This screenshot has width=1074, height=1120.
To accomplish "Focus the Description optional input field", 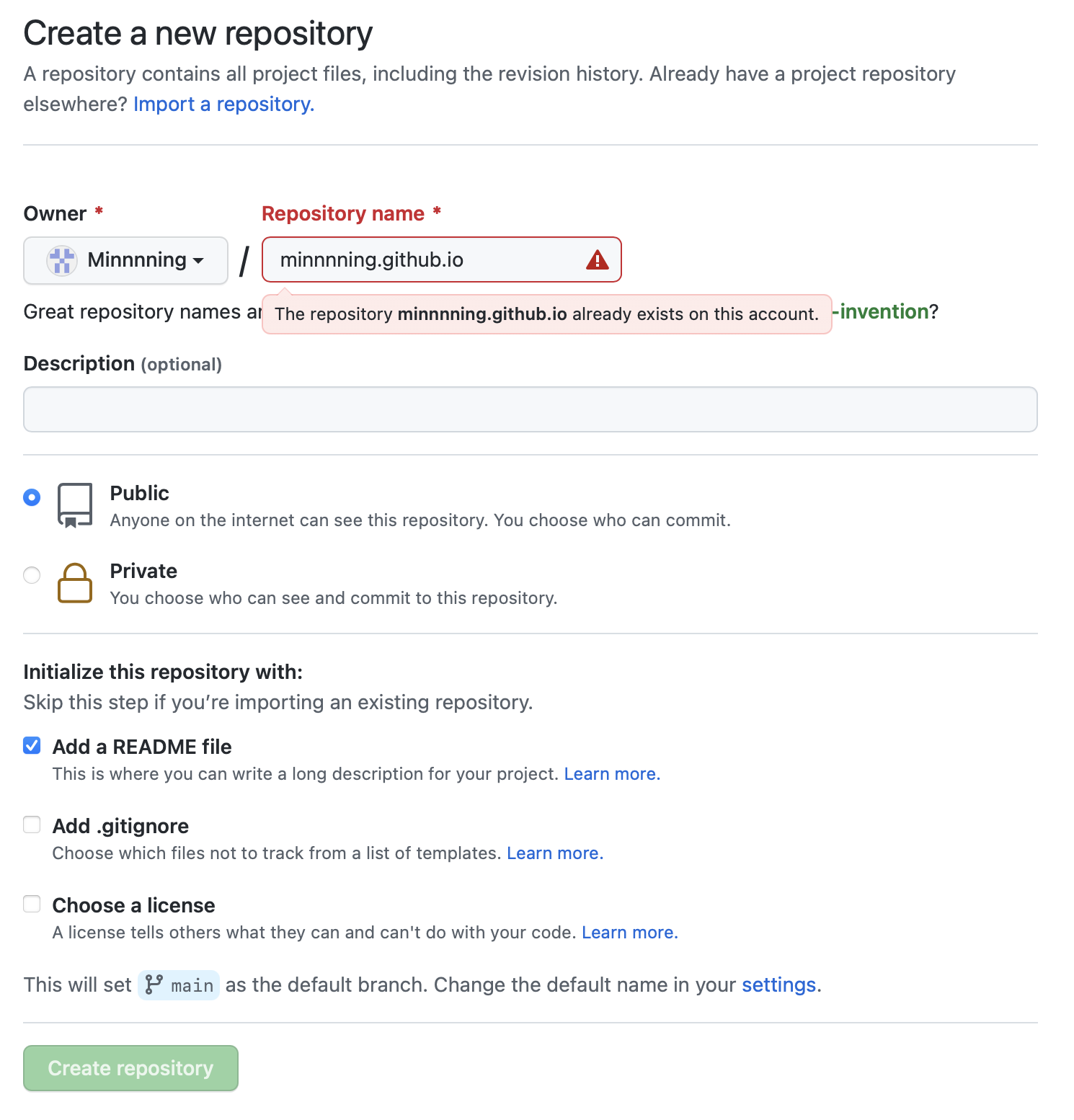I will [530, 409].
